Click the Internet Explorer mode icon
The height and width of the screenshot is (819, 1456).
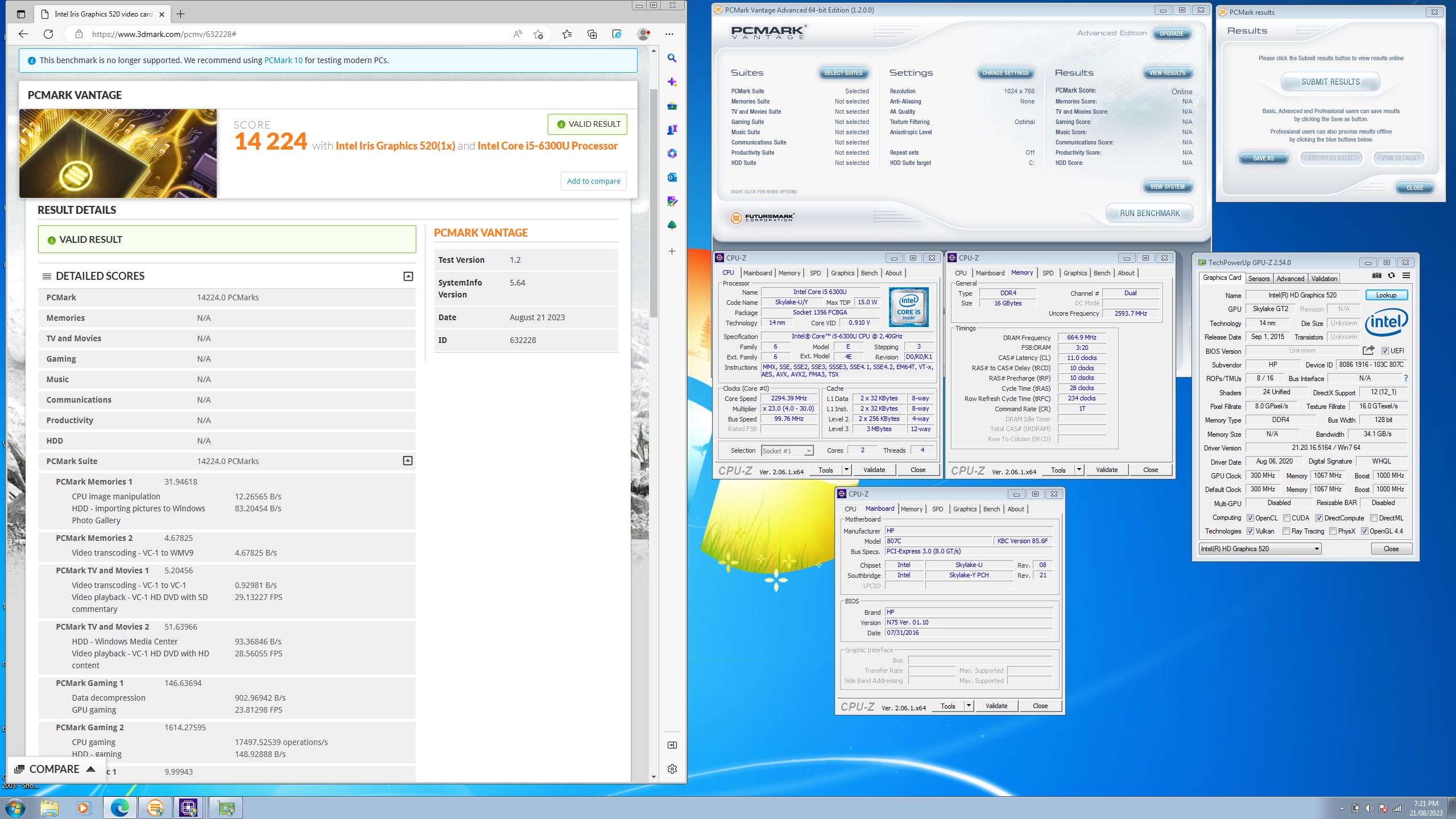coord(617,34)
